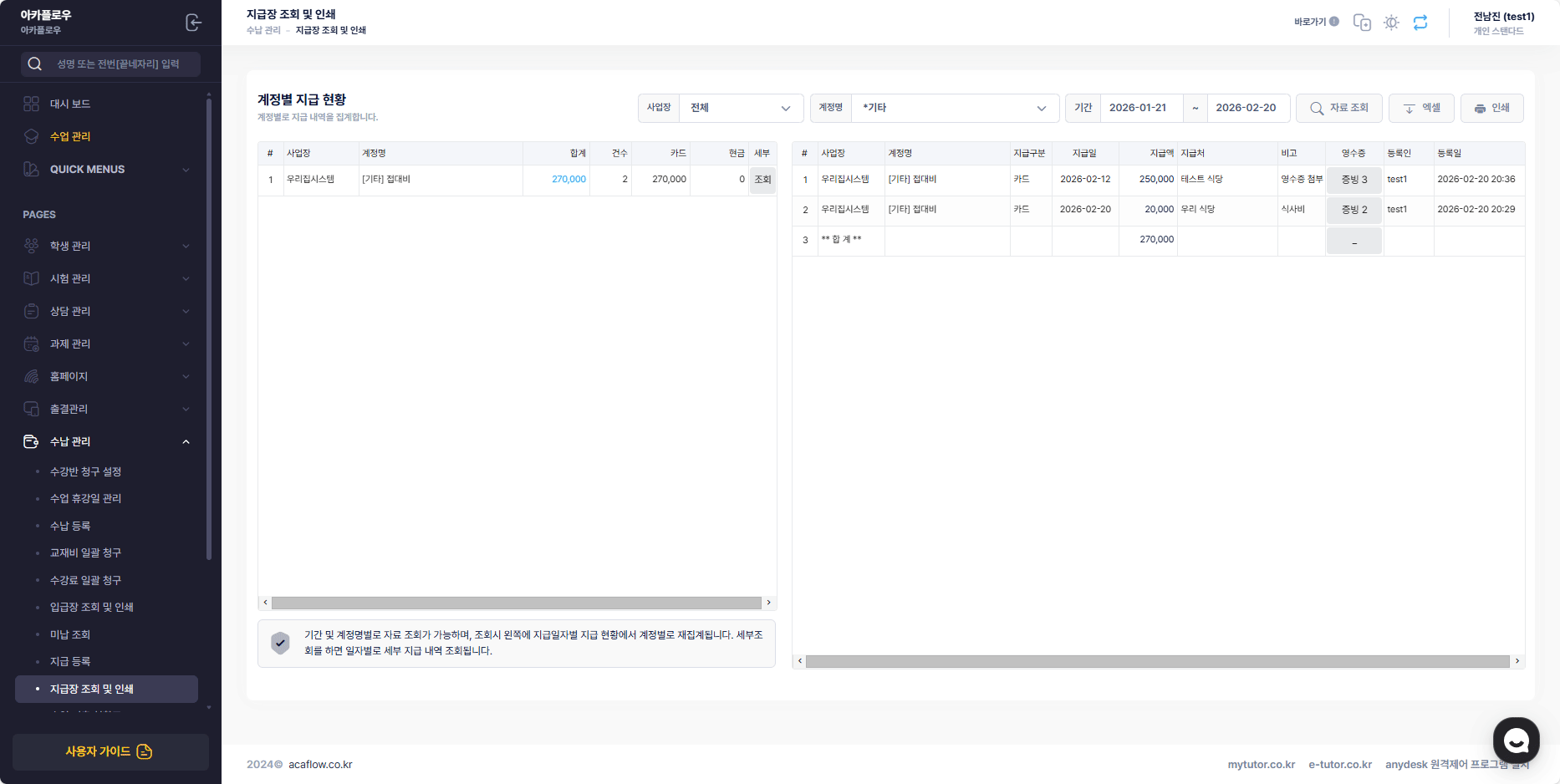The image size is (1560, 784).
Task: Click the 엑셀 export button
Action: coord(1421,108)
